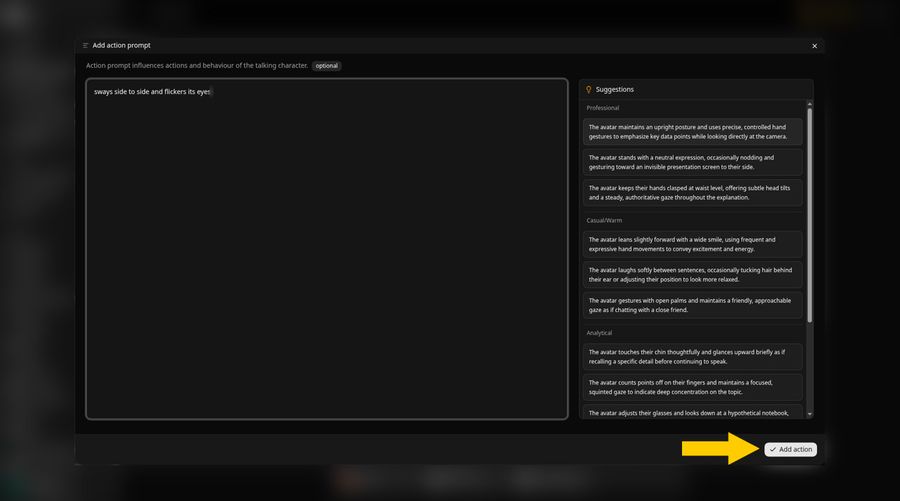Click the Add action prompt dialog title
Screen dimensions: 900x501
pyautogui.click(x=122, y=45)
